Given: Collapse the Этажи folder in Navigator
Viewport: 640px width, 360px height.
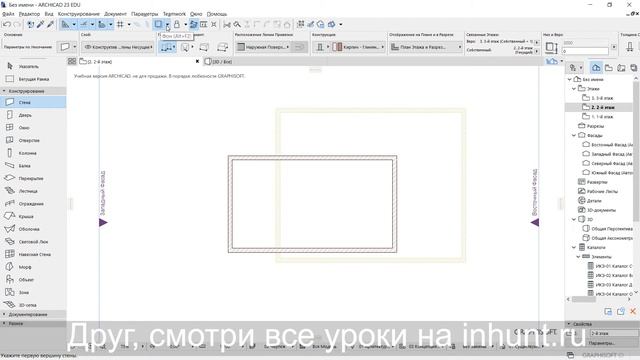Looking at the screenshot, I should (x=574, y=89).
